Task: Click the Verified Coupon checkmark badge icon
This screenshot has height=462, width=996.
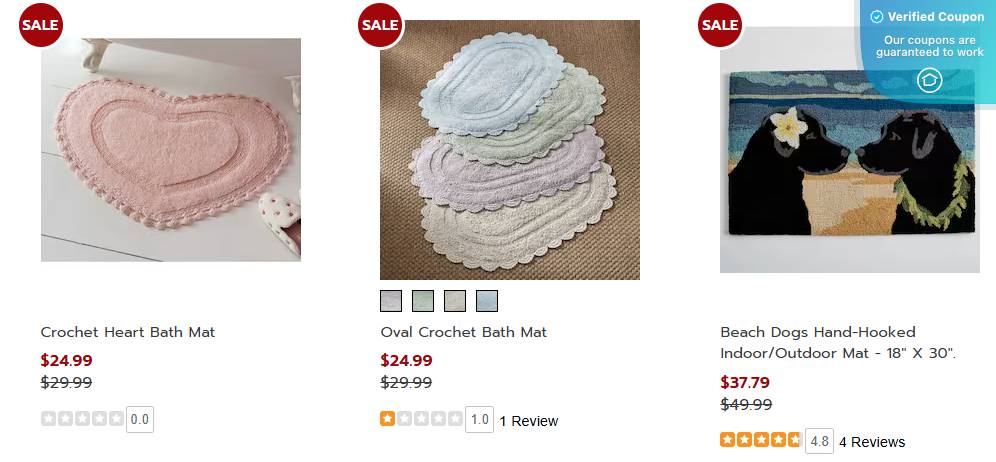Action: [x=876, y=17]
